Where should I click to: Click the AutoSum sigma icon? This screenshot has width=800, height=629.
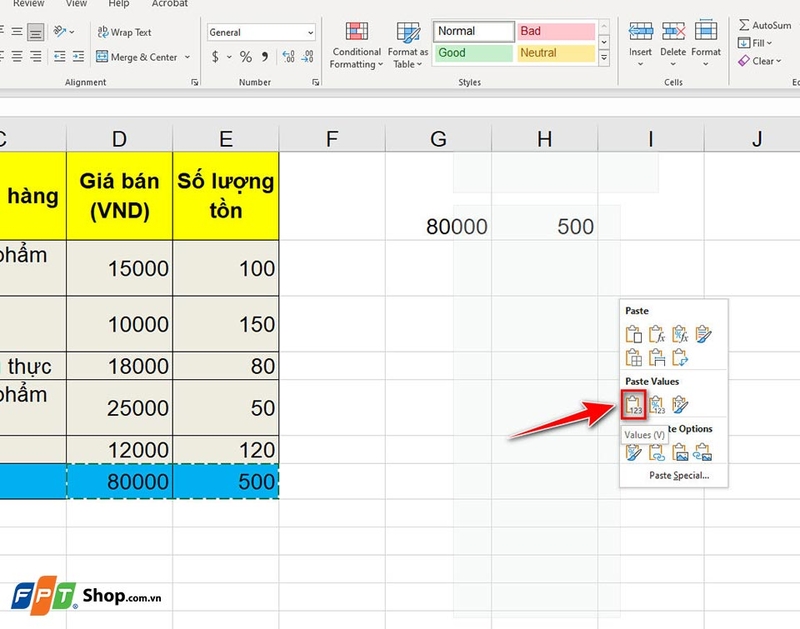(745, 25)
